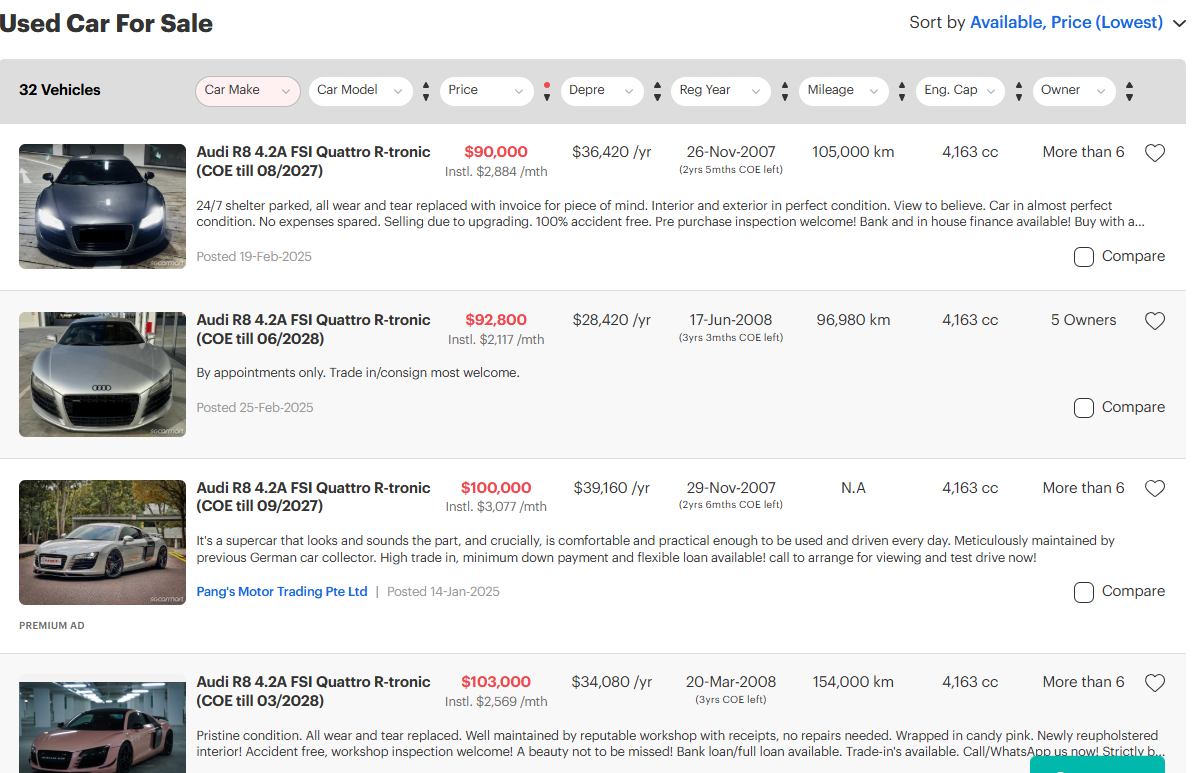This screenshot has height=773, width=1202.
Task: Sort Eng. Cap ascending with up arrow
Action: click(1018, 85)
